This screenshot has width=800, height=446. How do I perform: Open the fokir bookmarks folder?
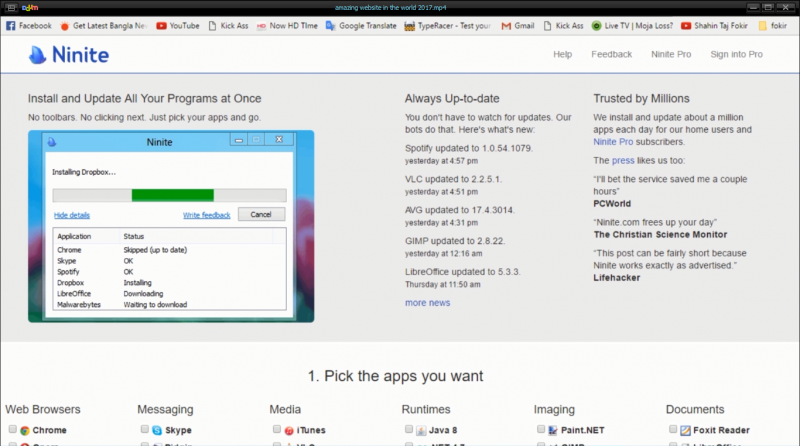point(772,26)
